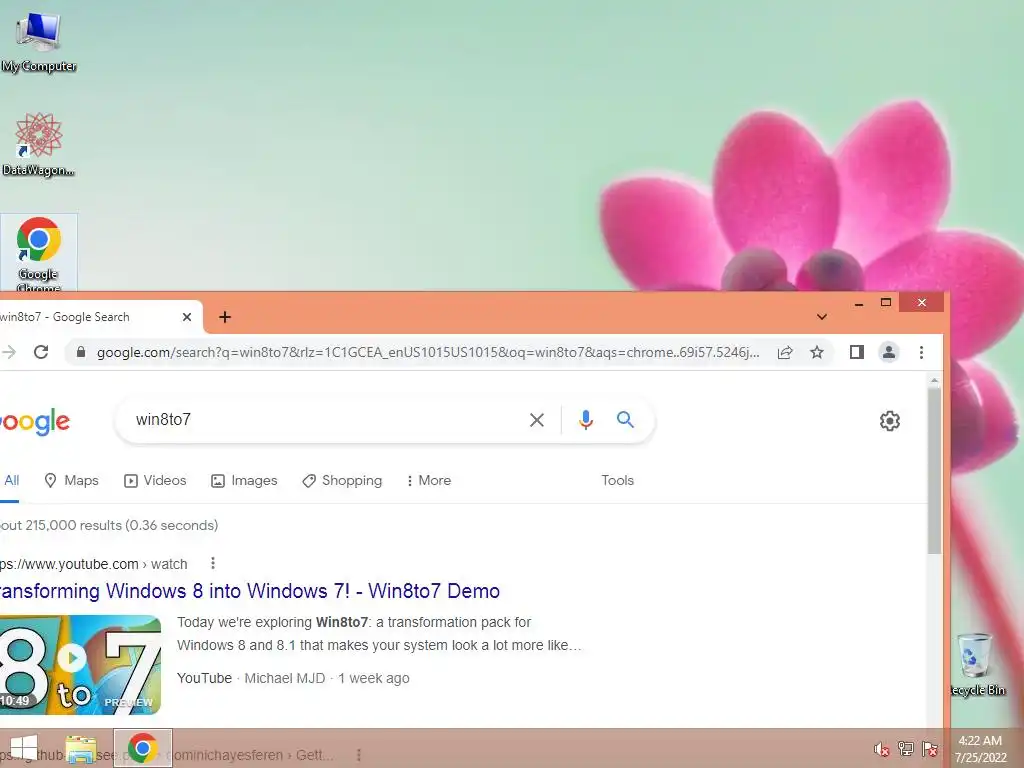
Task: Open File Explorer from the taskbar
Action: pyautogui.click(x=81, y=749)
